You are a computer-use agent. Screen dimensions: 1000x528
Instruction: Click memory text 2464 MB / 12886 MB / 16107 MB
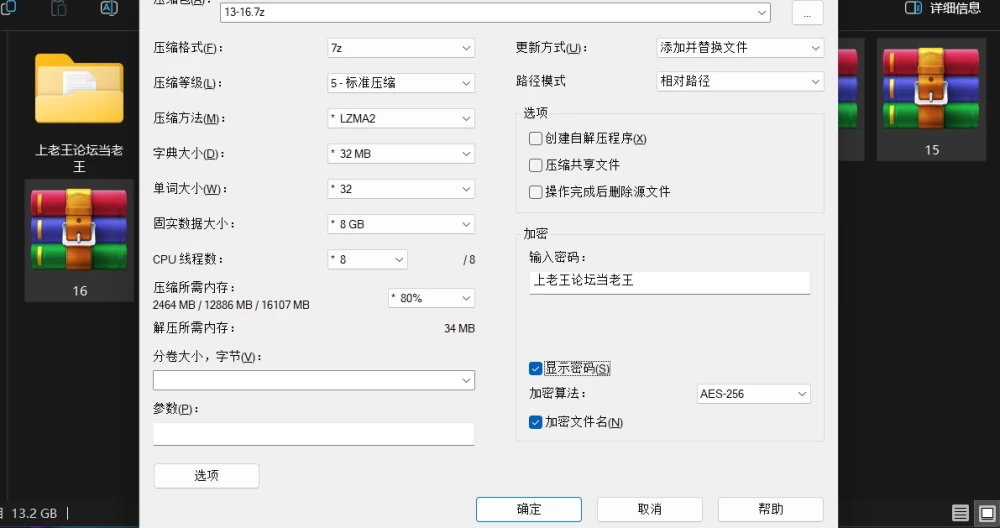tap(231, 305)
